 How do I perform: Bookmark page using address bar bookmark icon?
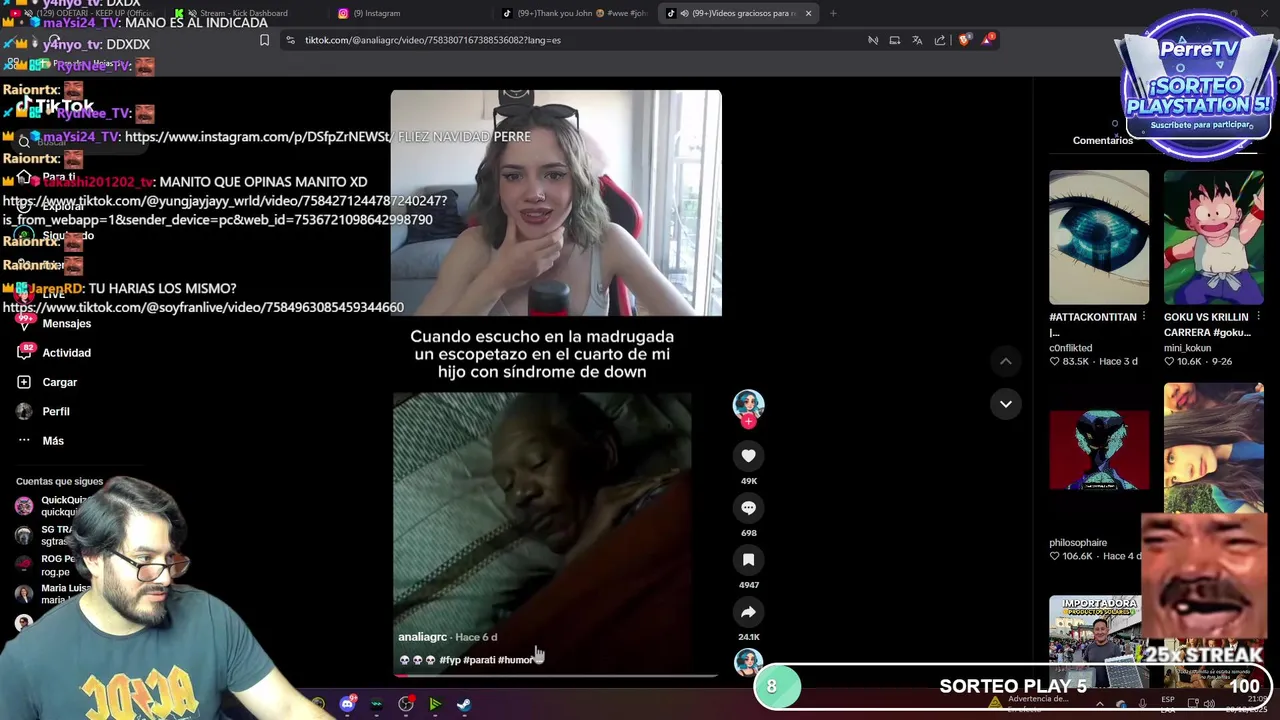[x=264, y=40]
